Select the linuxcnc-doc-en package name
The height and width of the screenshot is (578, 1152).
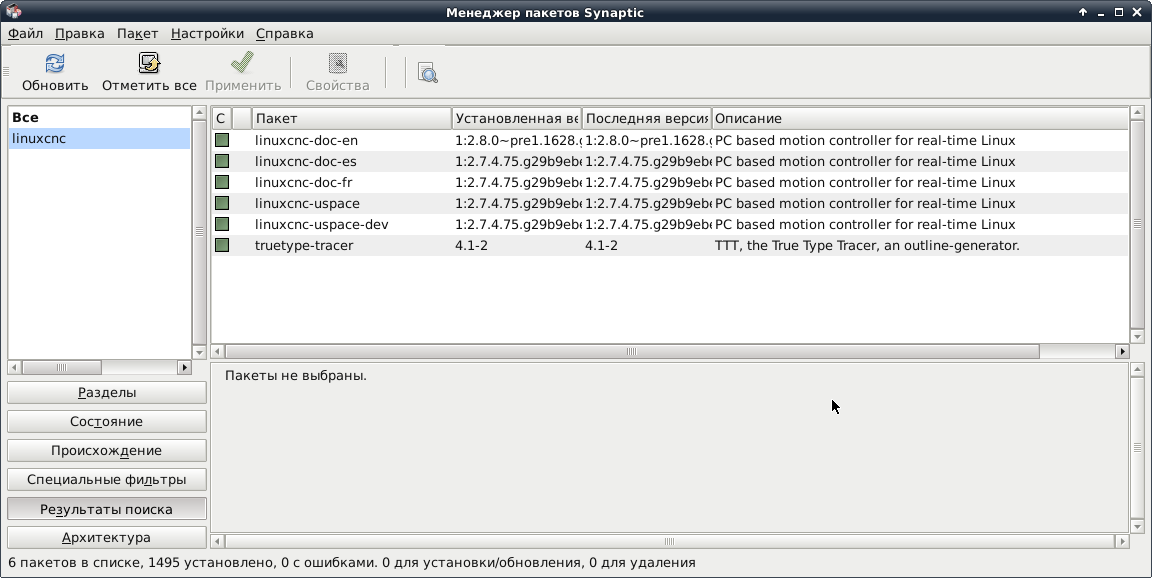point(306,140)
